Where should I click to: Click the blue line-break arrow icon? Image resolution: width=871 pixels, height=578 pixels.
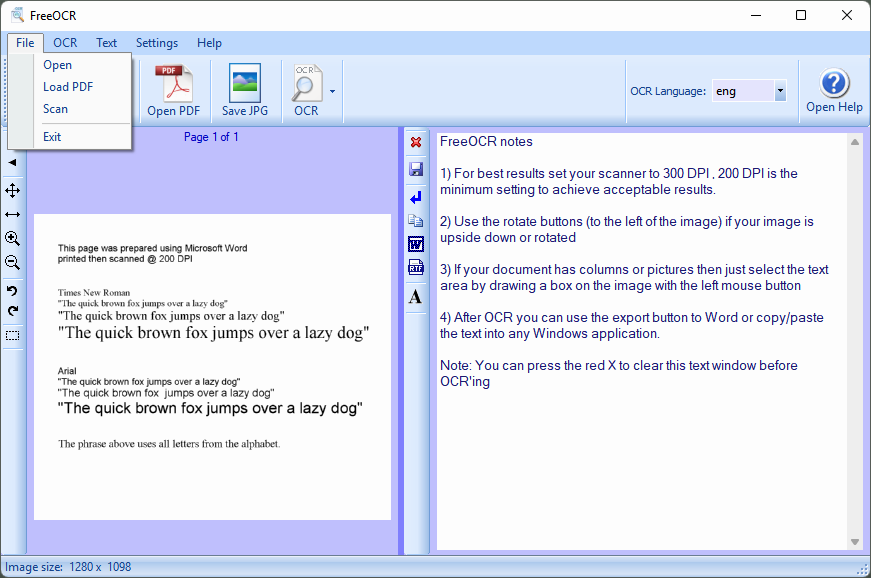coord(416,197)
